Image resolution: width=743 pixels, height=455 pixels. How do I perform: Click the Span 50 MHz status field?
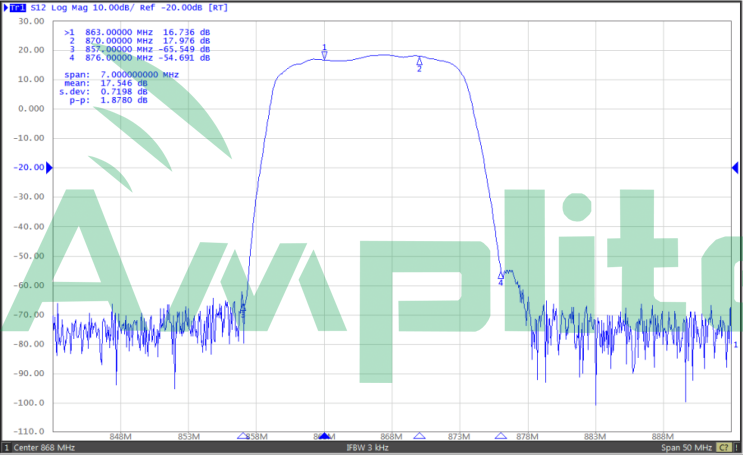tap(686, 447)
